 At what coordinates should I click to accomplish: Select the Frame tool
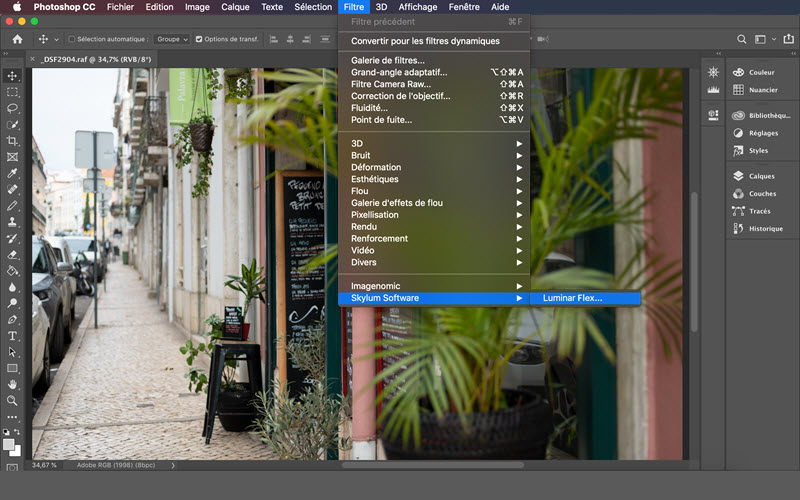[12, 157]
